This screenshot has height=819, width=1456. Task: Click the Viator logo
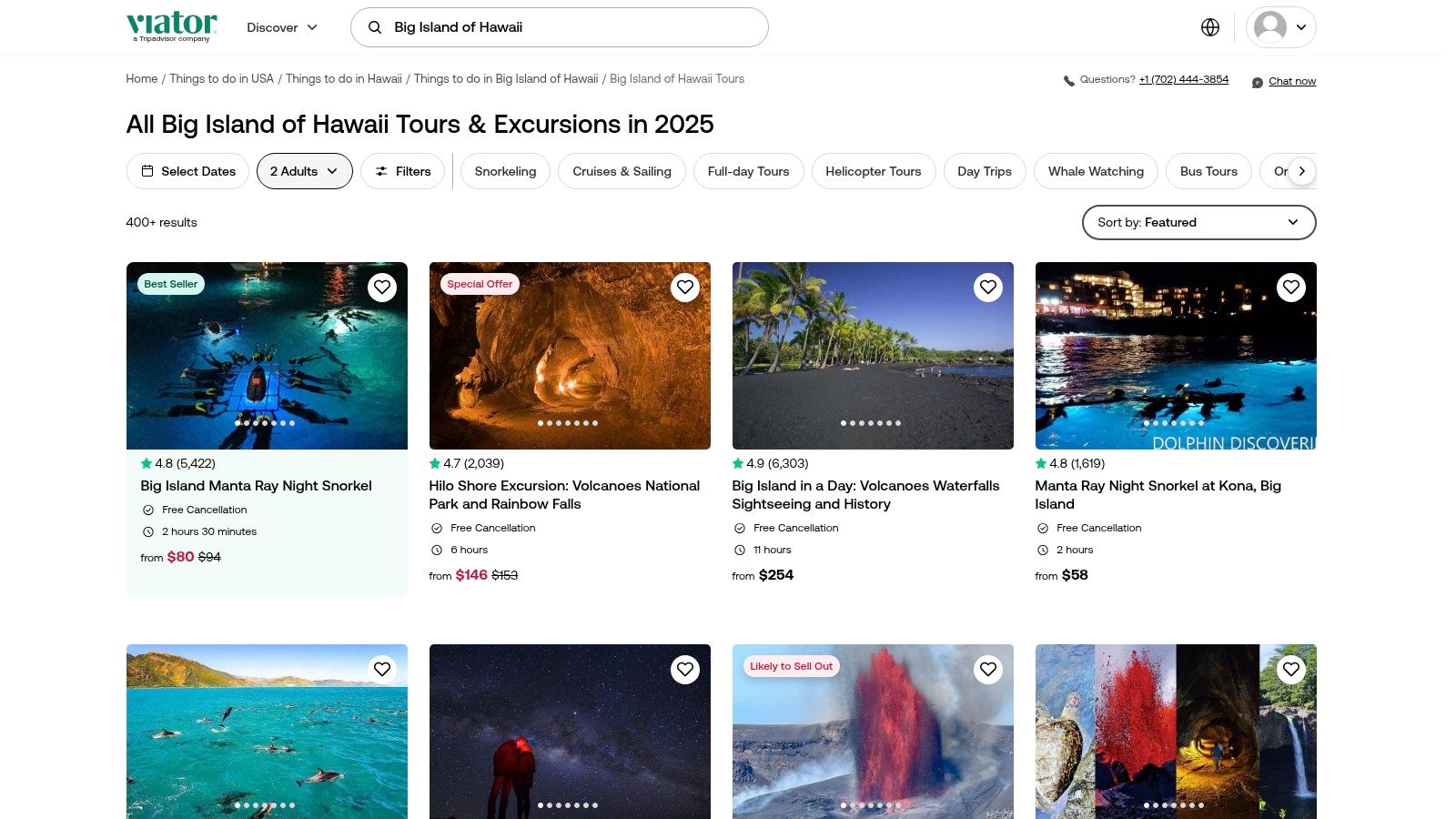[172, 26]
